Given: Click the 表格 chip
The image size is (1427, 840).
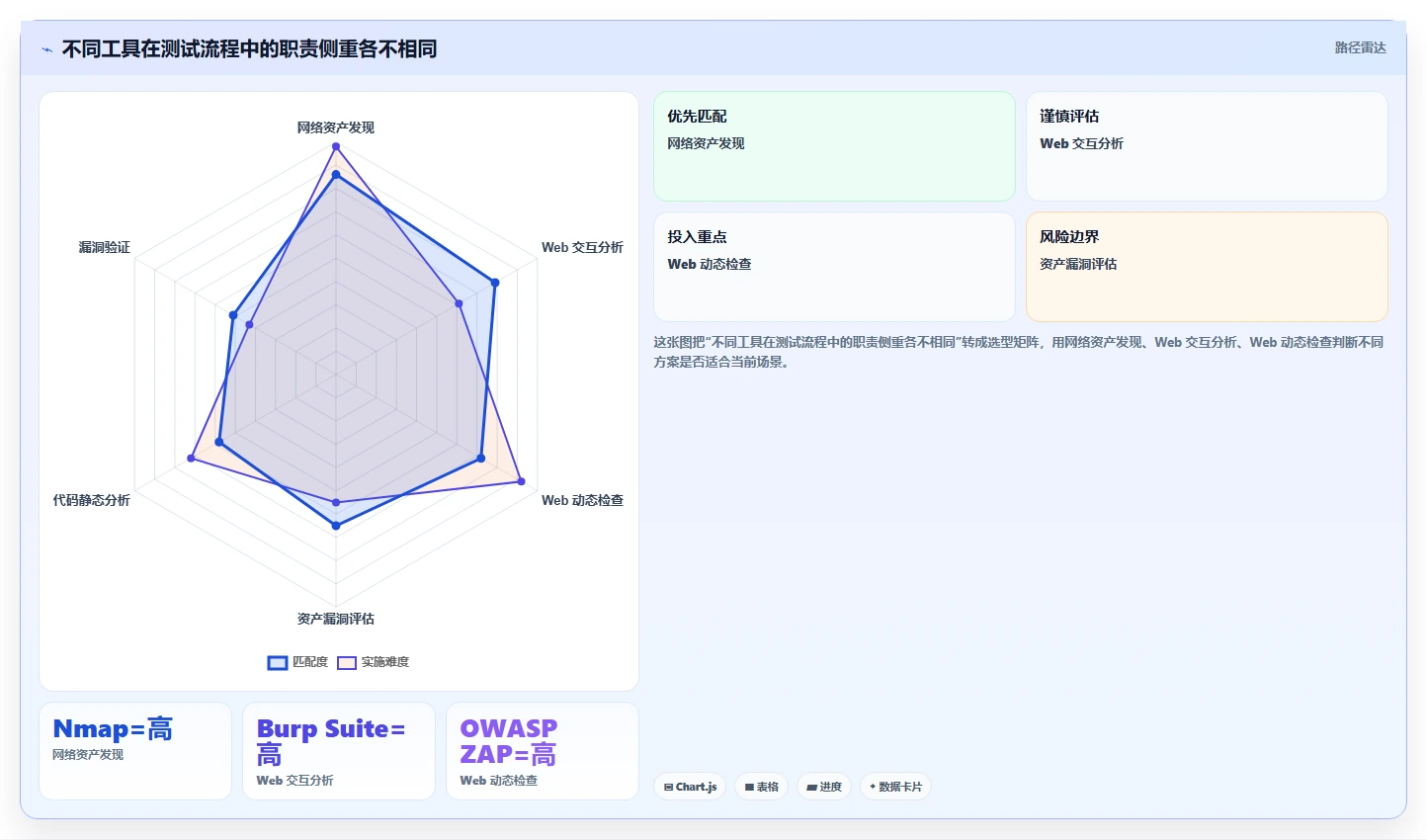Looking at the screenshot, I should click(x=761, y=787).
